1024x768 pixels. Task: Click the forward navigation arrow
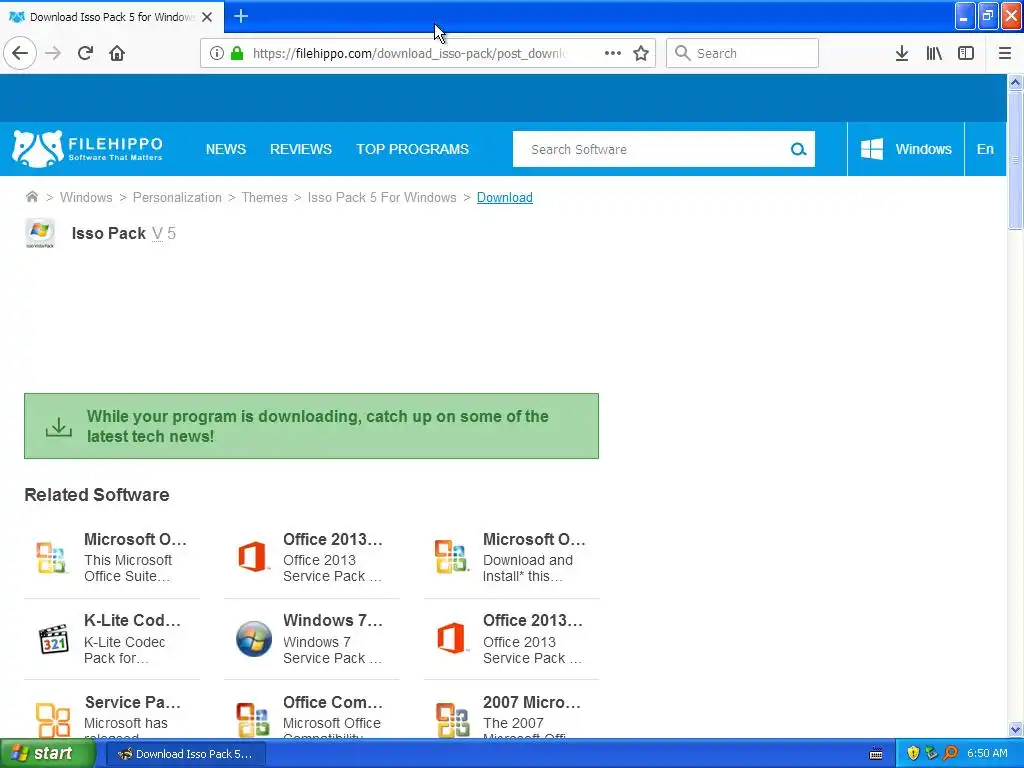[53, 53]
